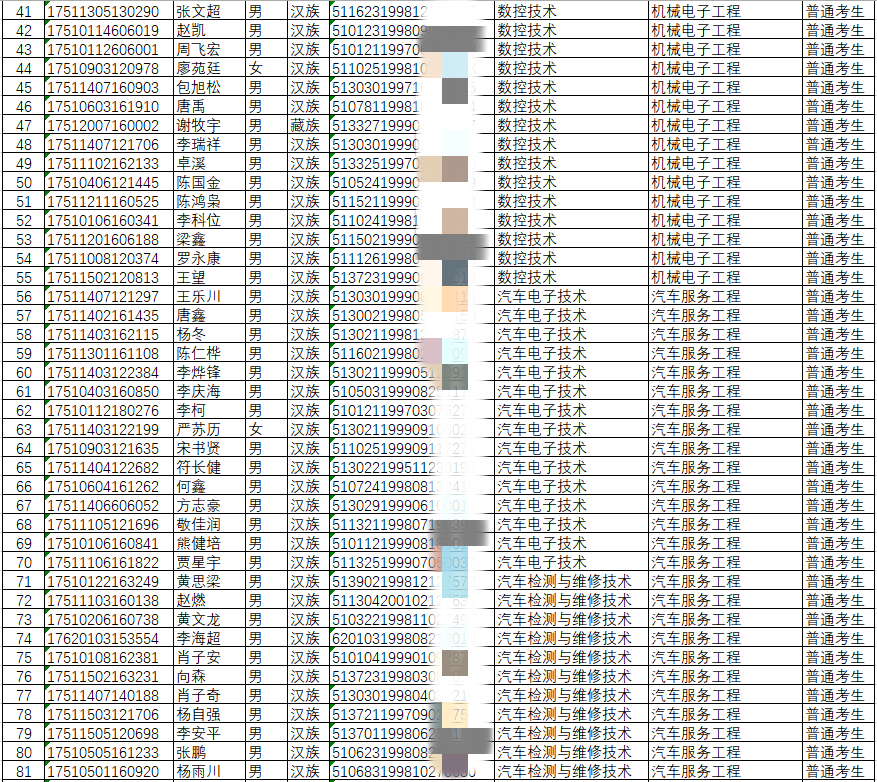This screenshot has width=877, height=782.
Task: Click 汽车服务工程 cell in row 81
Action: 696,771
